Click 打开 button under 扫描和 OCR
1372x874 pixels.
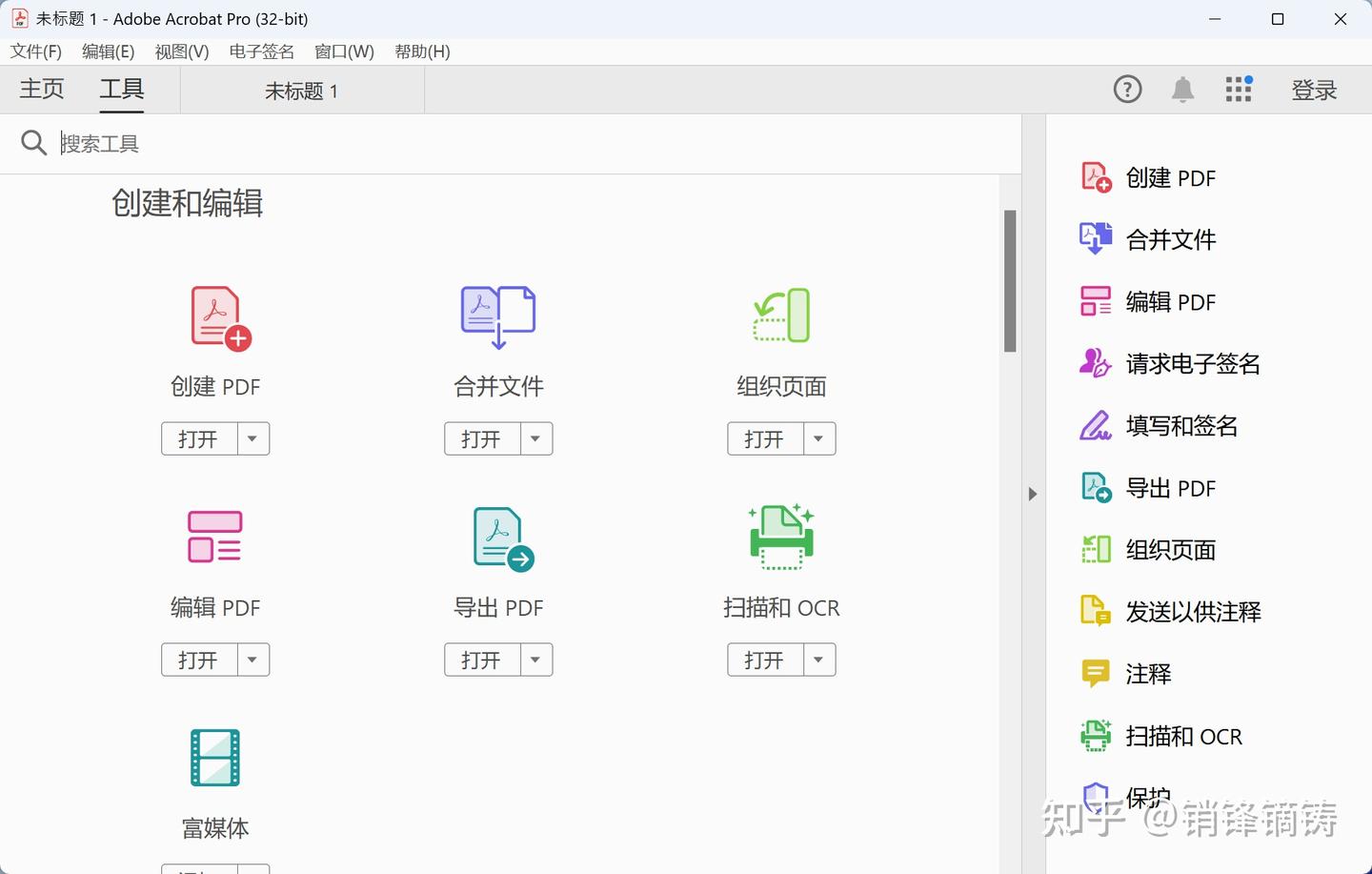click(x=765, y=660)
